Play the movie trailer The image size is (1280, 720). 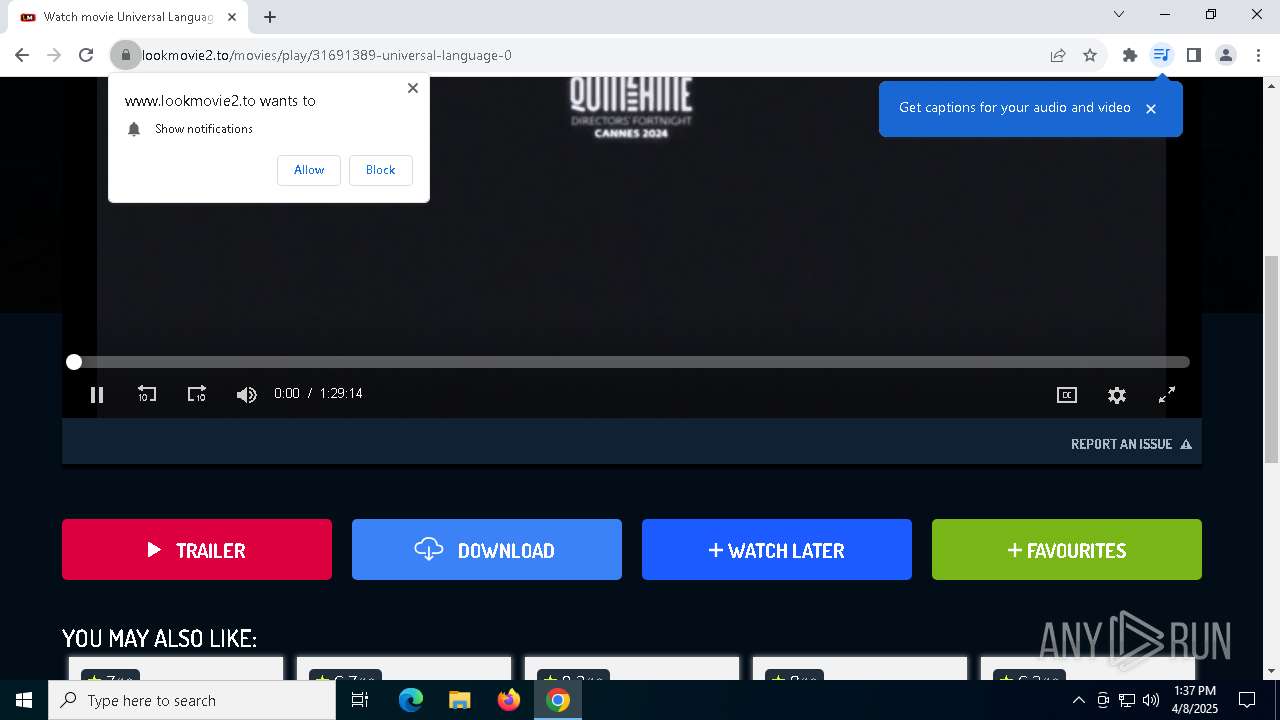[x=197, y=549]
